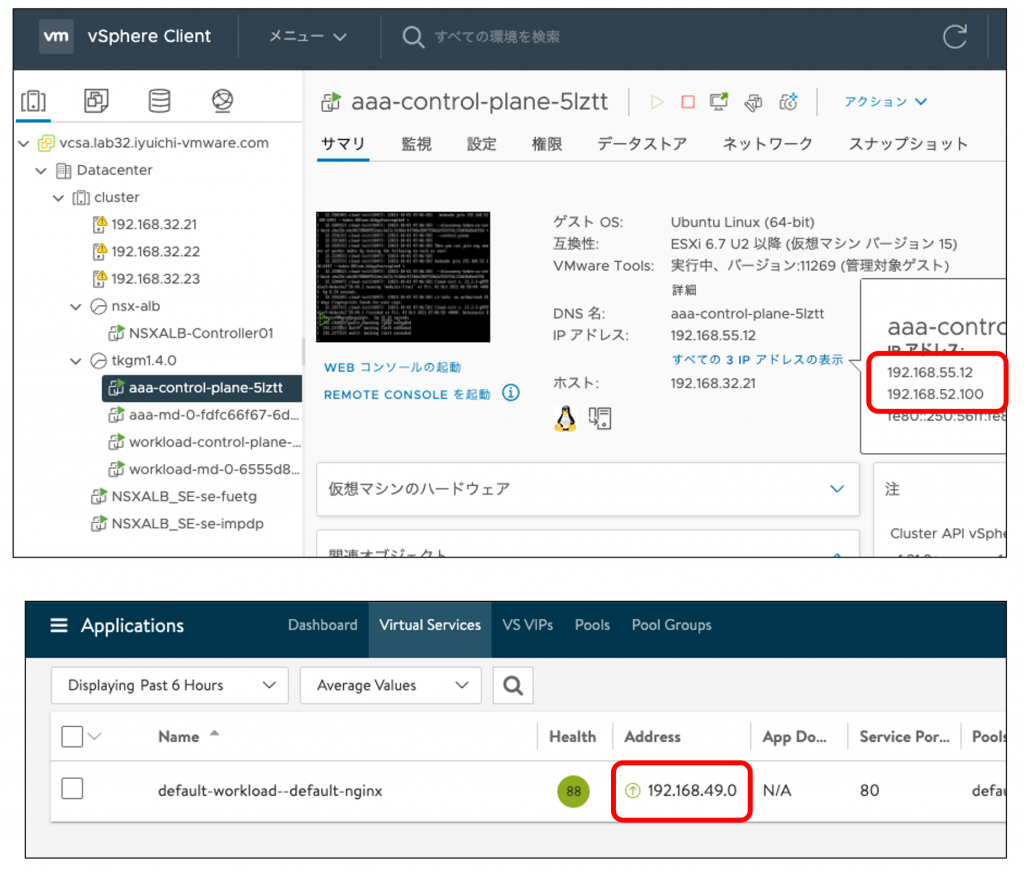
Task: Collapse the Datacenter tree node
Action: click(x=41, y=170)
